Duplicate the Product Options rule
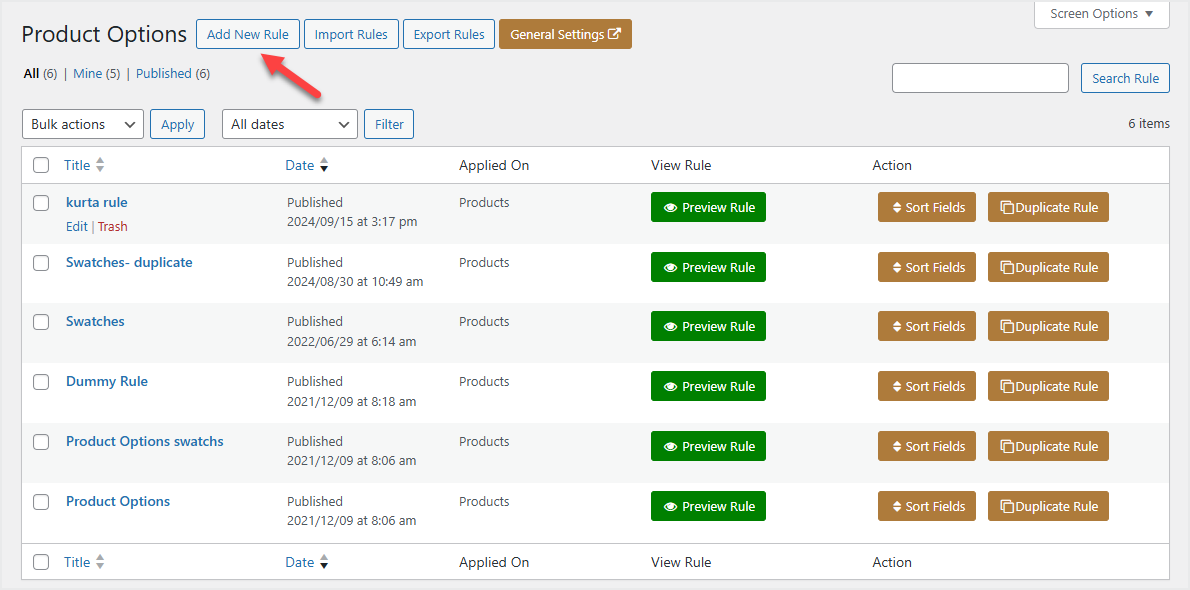The height and width of the screenshot is (590, 1190). click(1048, 507)
